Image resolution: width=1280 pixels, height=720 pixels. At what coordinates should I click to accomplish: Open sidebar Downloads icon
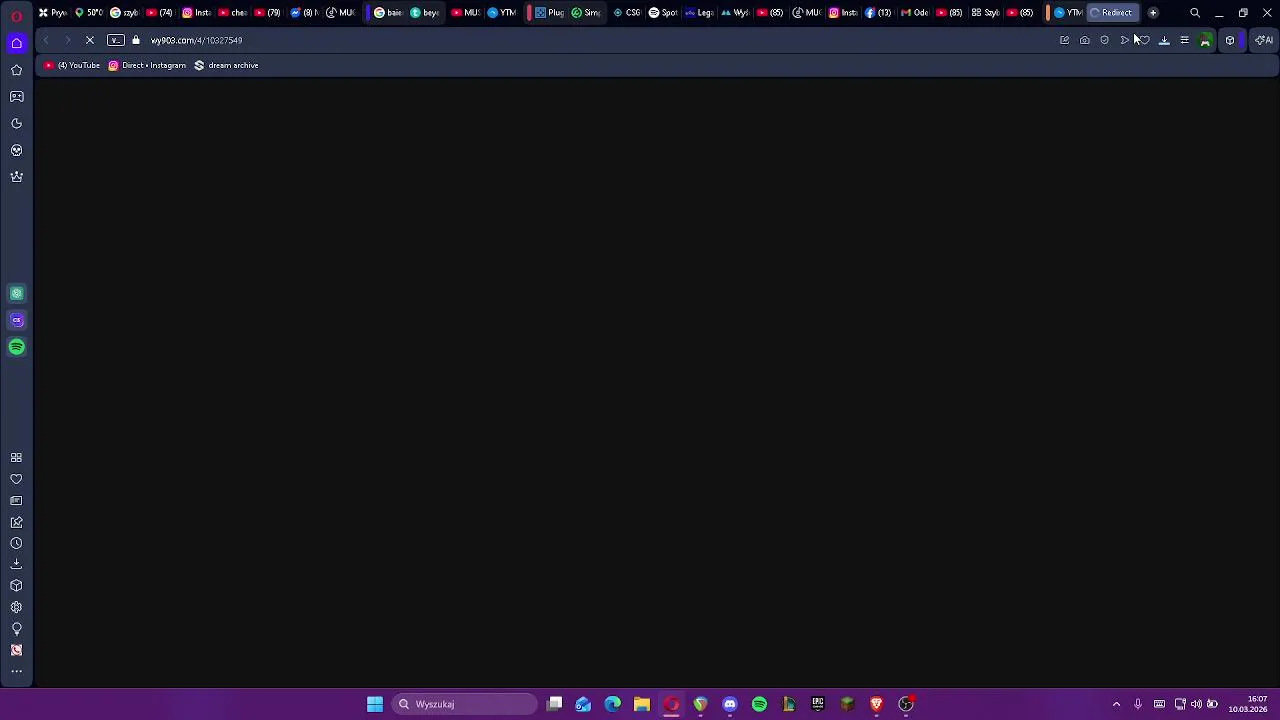point(16,564)
